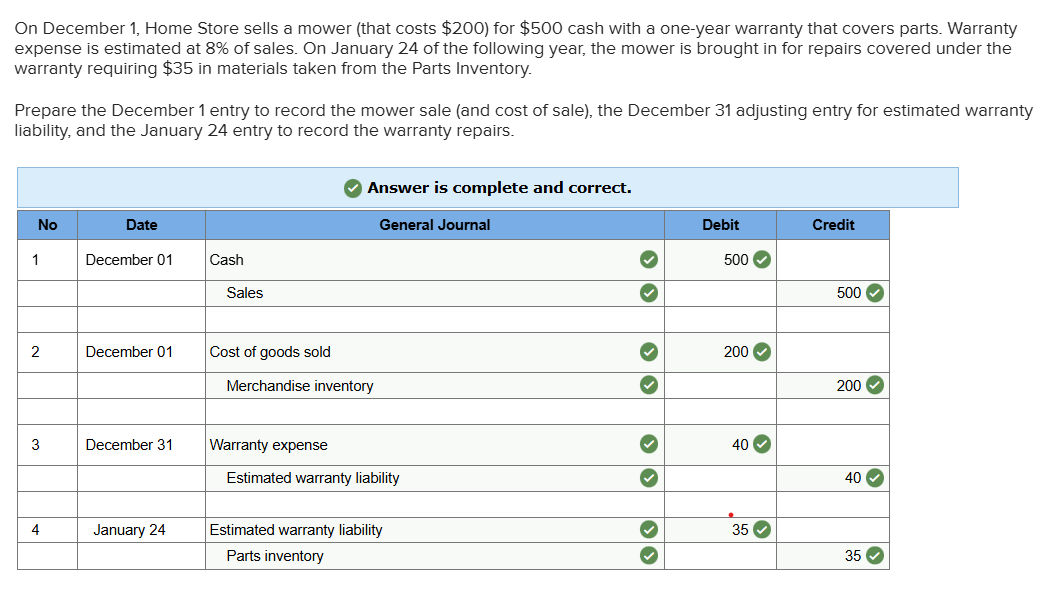
Task: Click checkmark next to 35 credit value
Action: [875, 555]
